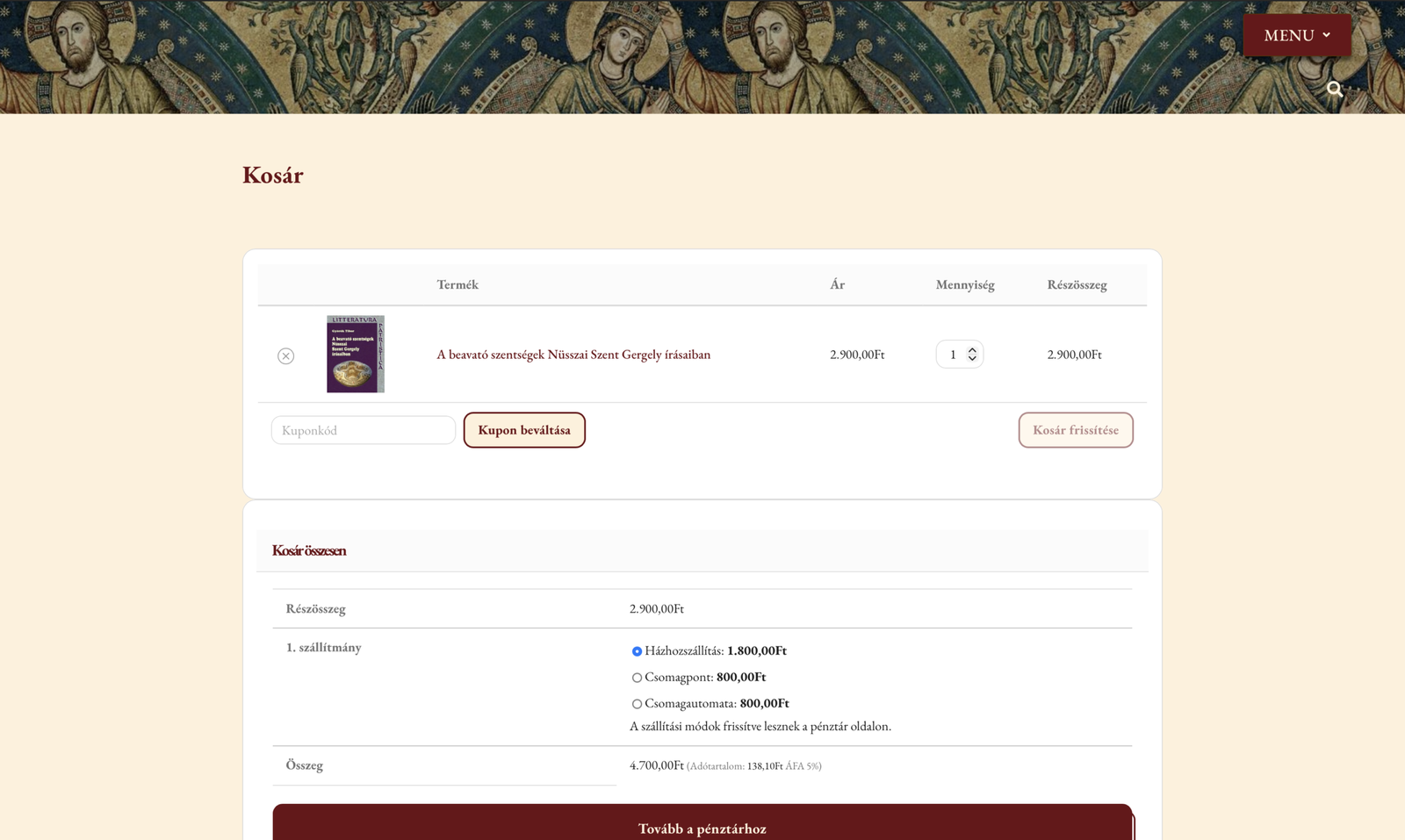The height and width of the screenshot is (840, 1405).
Task: Click the Kosár összesen section title
Action: pyautogui.click(x=309, y=550)
